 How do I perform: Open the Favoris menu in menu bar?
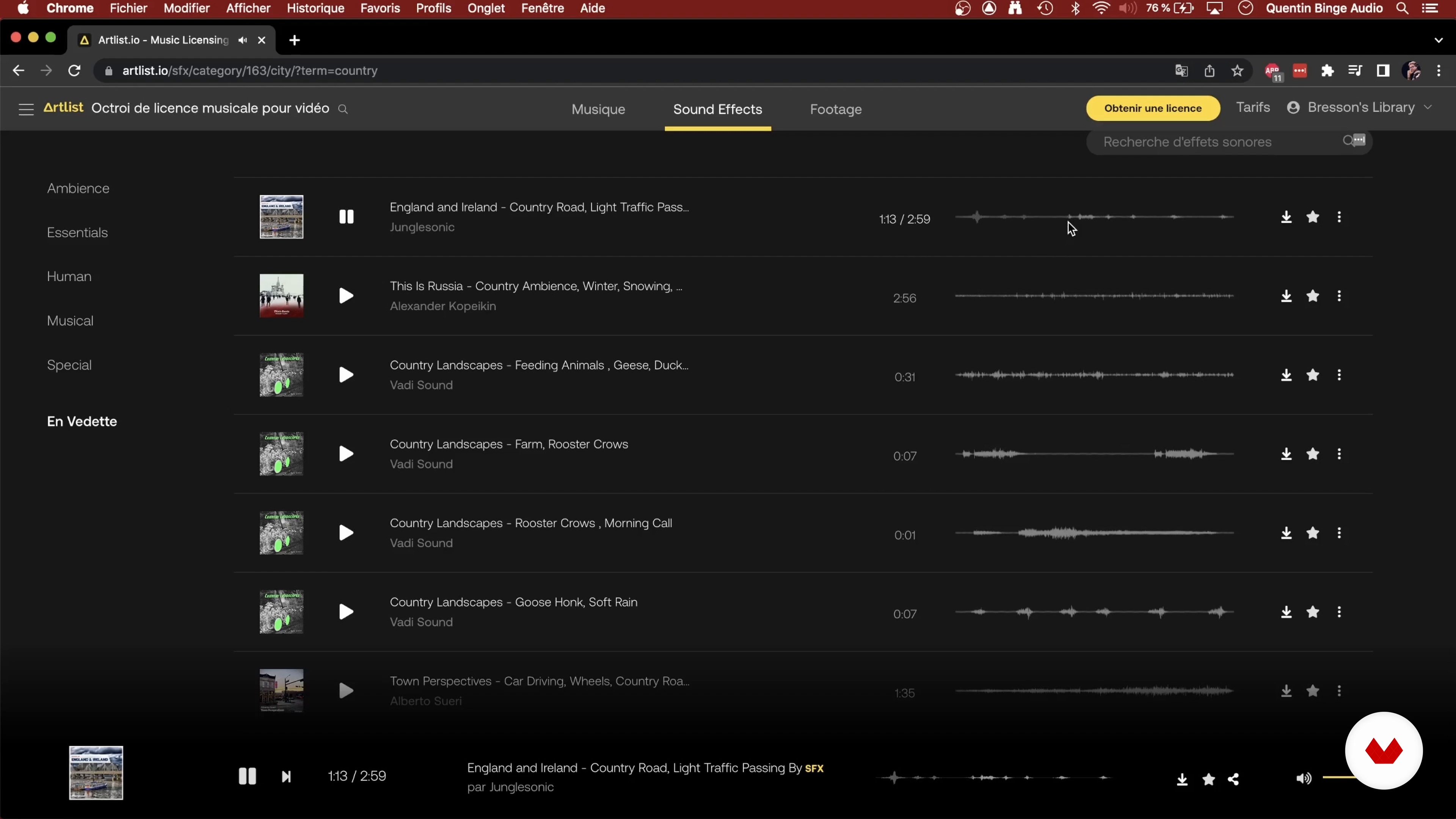pos(380,8)
